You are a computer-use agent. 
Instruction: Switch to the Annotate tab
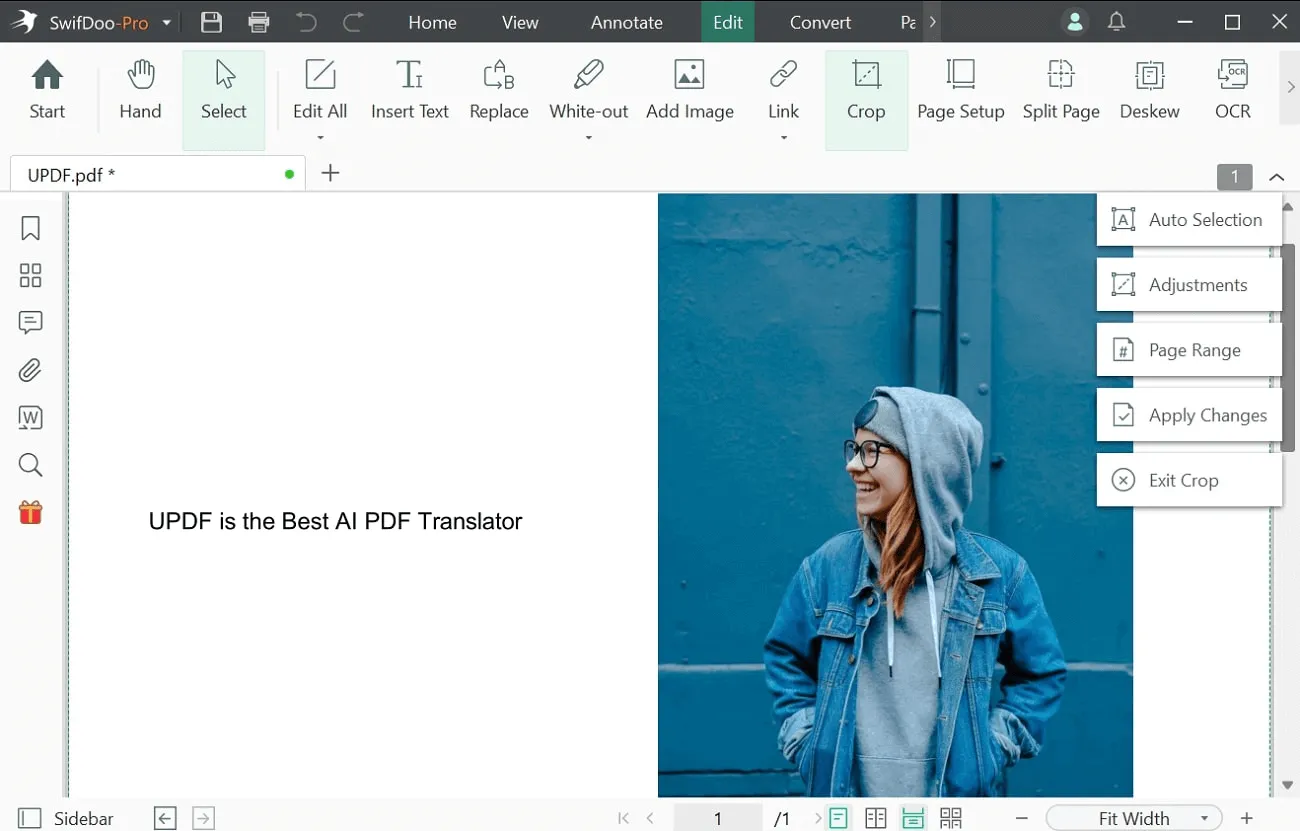626,21
